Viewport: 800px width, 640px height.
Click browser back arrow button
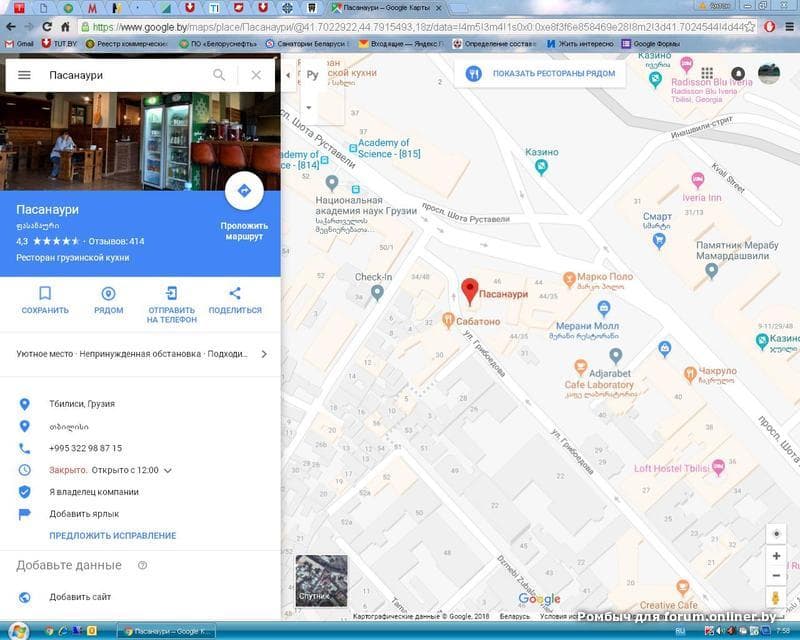11,27
